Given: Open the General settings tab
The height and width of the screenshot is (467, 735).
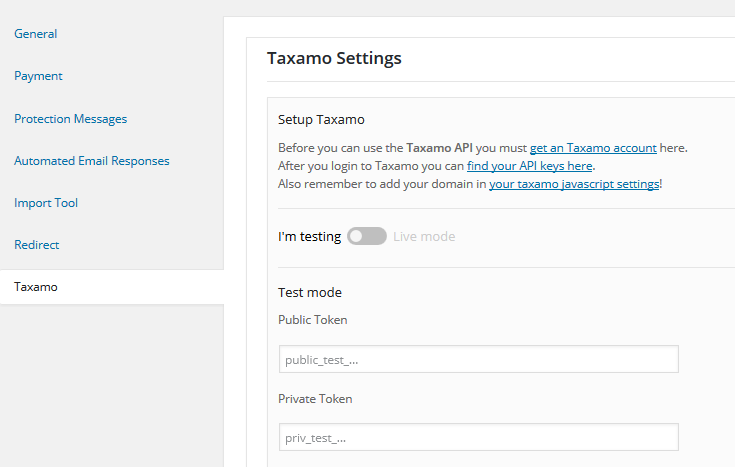Looking at the screenshot, I should pyautogui.click(x=36, y=34).
